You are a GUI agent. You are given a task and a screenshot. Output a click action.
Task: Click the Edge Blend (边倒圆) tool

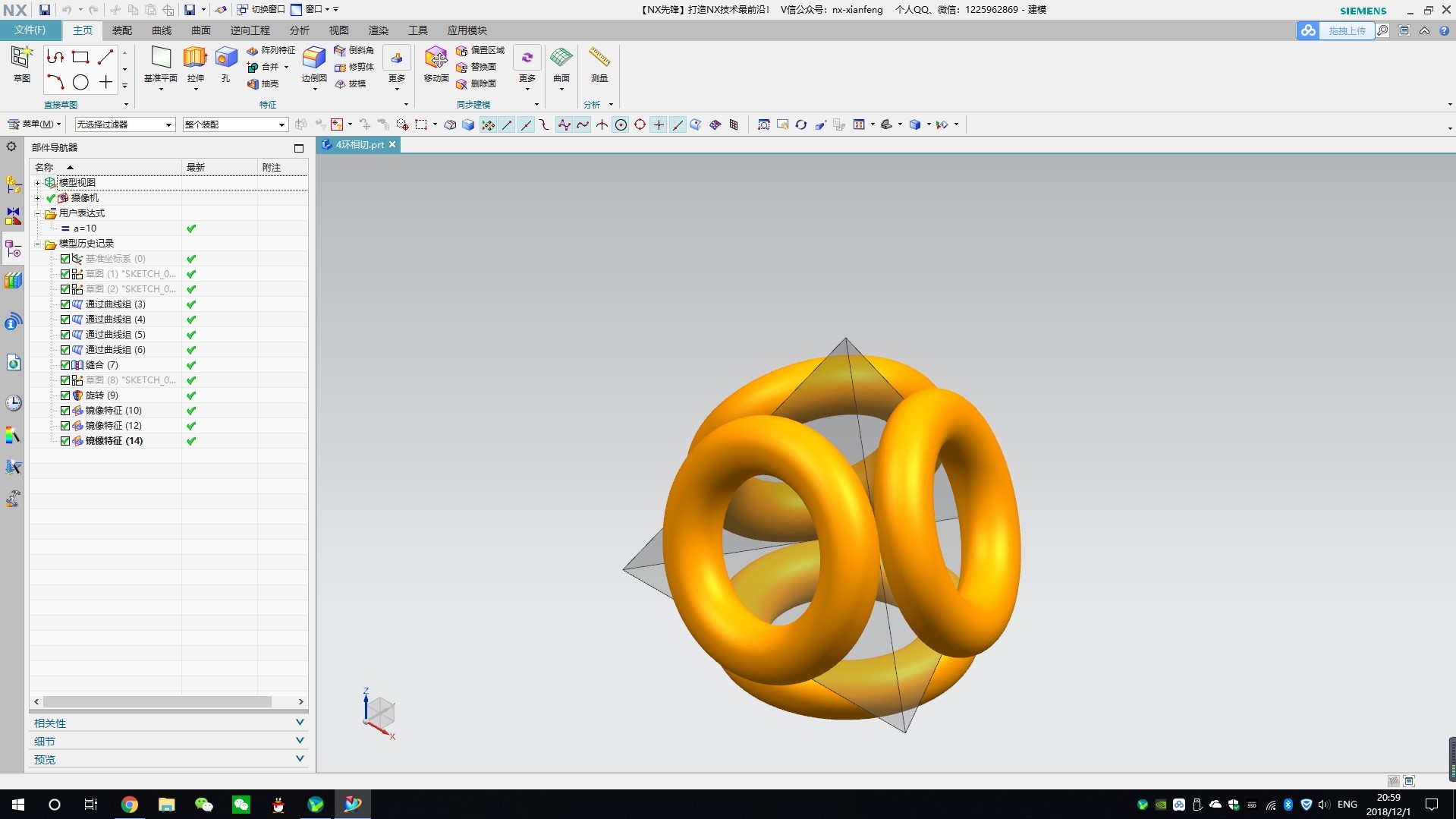pos(314,65)
